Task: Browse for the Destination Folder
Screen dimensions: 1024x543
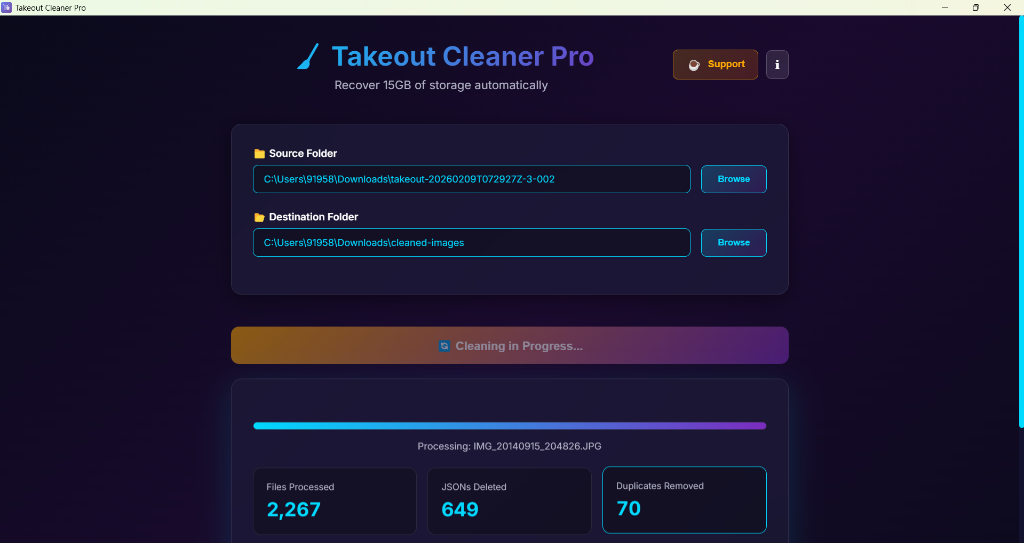Action: (733, 242)
